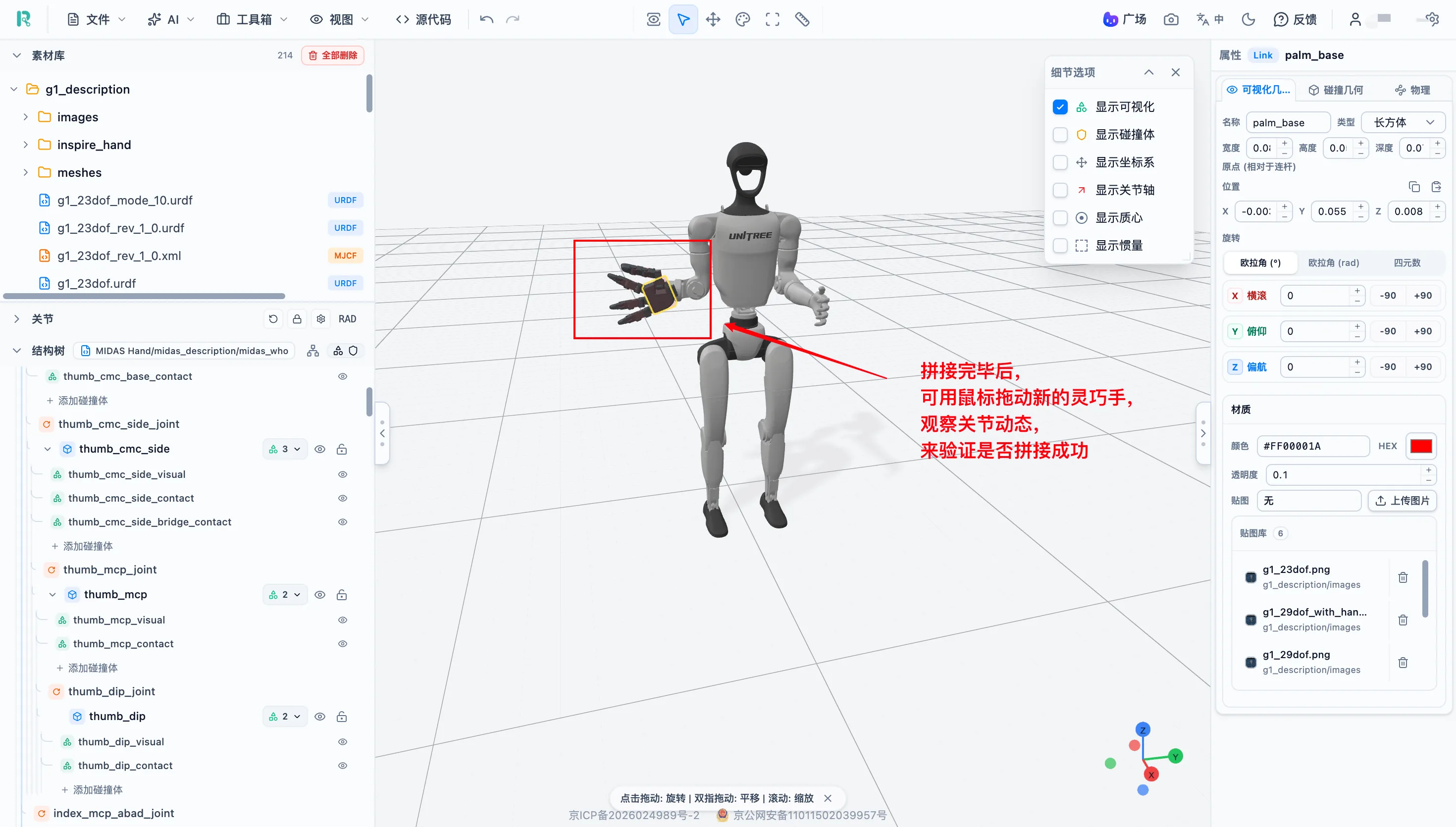Click the 上传图片 button
1456x827 pixels.
1402,500
